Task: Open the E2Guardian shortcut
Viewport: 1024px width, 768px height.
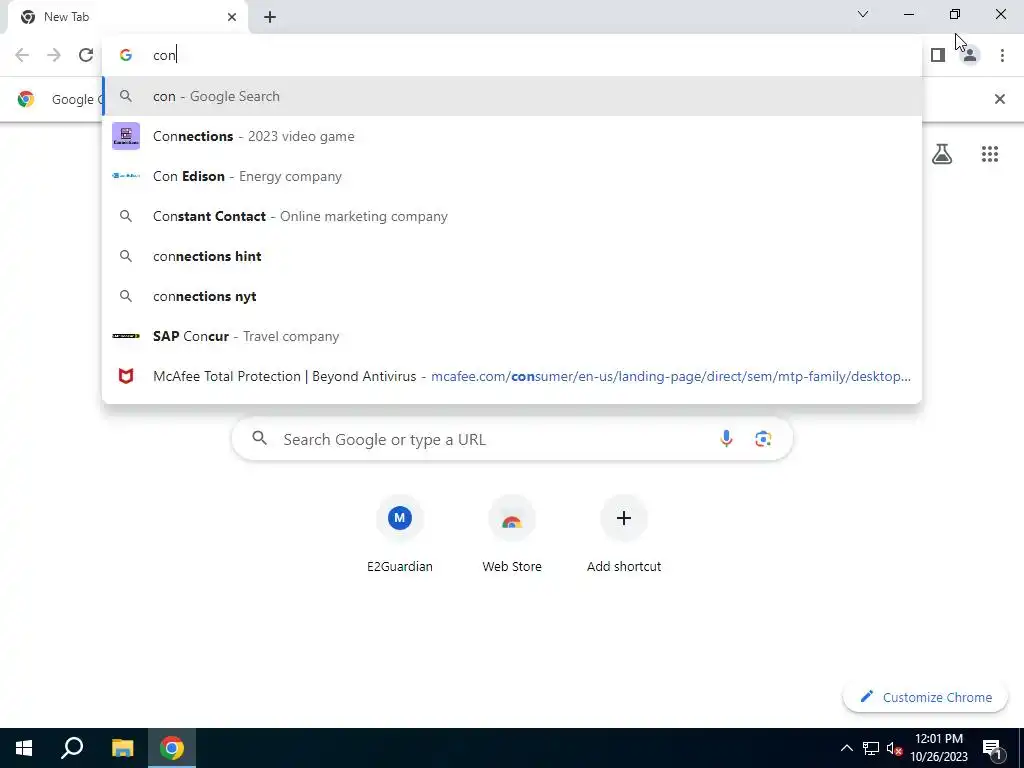Action: coord(400,535)
